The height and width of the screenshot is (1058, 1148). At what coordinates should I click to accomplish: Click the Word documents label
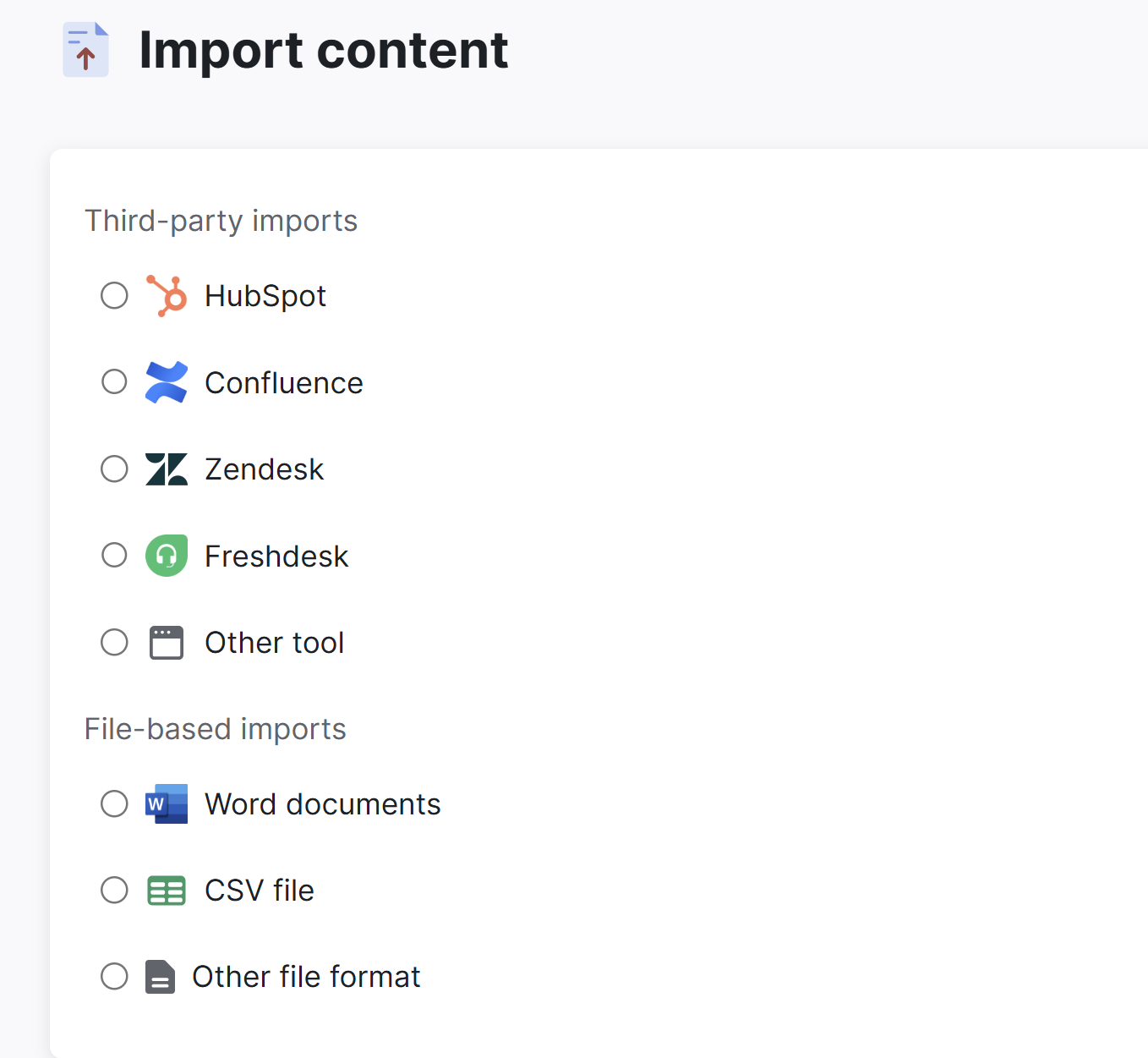click(x=322, y=804)
